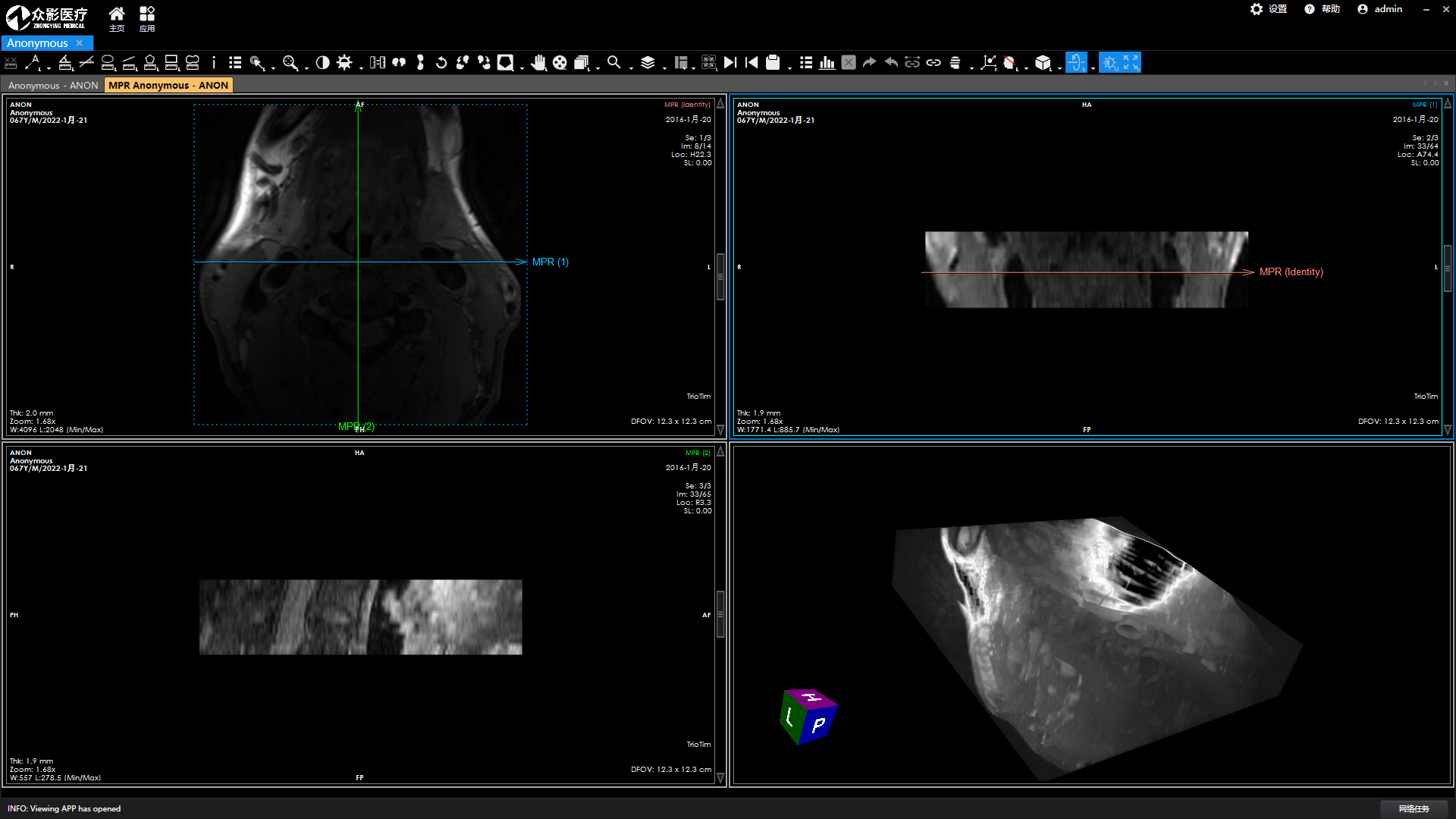Select the polygon crop tool
1456x819 pixels.
click(505, 63)
